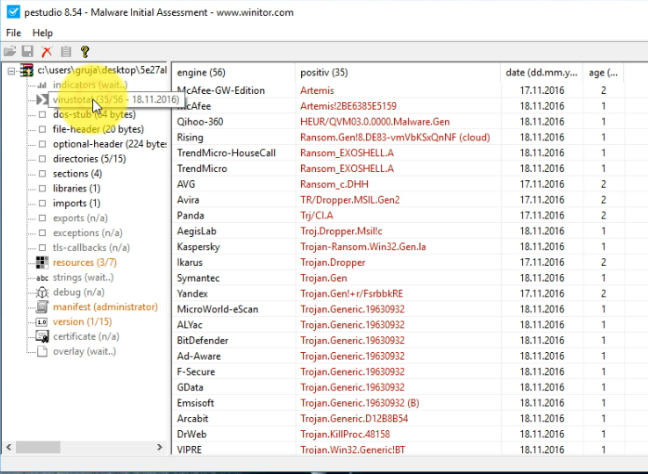Click the red X toolbar icon
The width and height of the screenshot is (648, 474).
(x=46, y=51)
